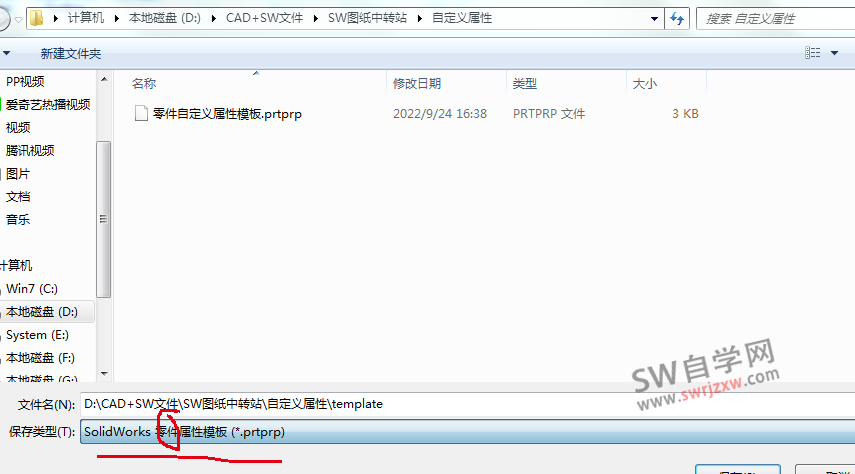Click the 搜索 自定义属性 search box
This screenshot has height=474, width=855.
775,19
